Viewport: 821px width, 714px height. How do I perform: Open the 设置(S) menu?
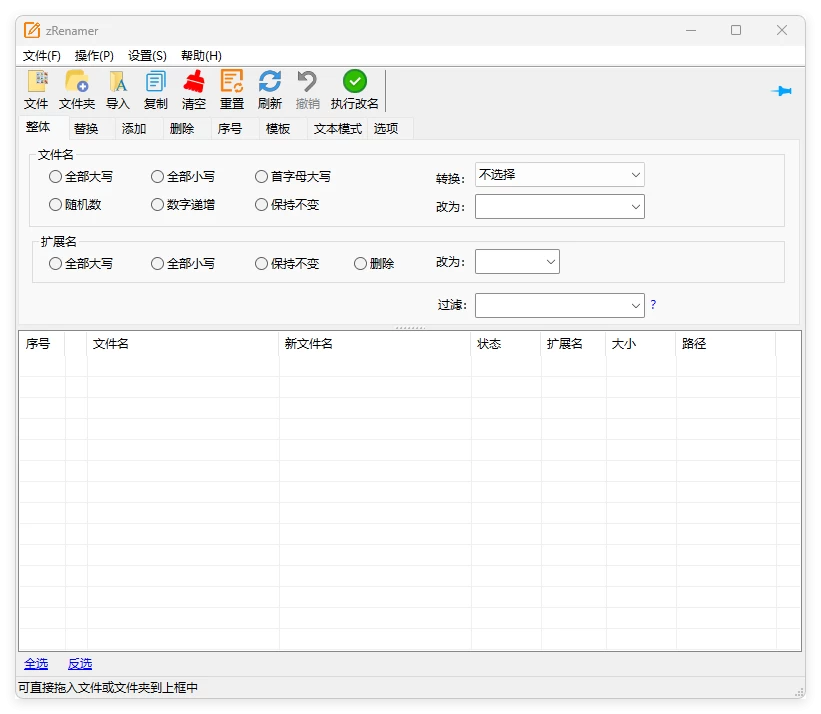(146, 55)
